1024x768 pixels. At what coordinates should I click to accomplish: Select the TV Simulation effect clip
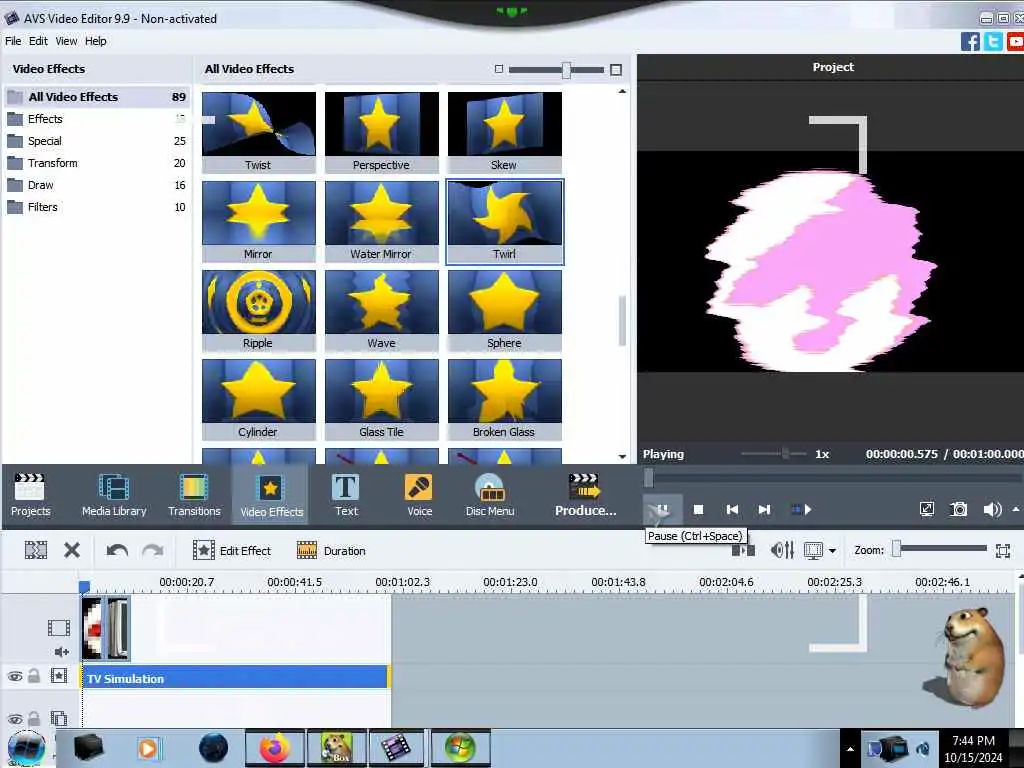(235, 677)
